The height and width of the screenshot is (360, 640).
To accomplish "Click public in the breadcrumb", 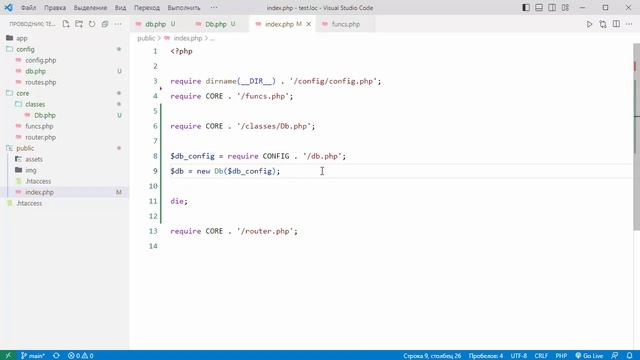I will pyautogui.click(x=146, y=38).
